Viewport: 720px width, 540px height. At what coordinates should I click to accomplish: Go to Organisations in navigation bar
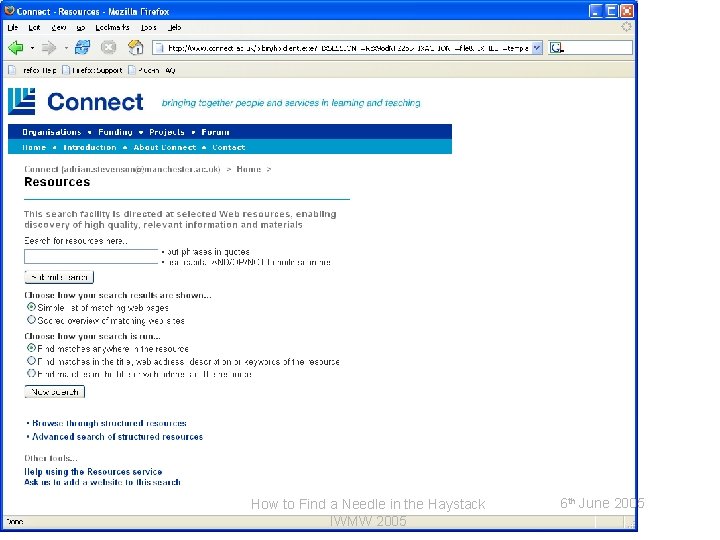[x=52, y=132]
